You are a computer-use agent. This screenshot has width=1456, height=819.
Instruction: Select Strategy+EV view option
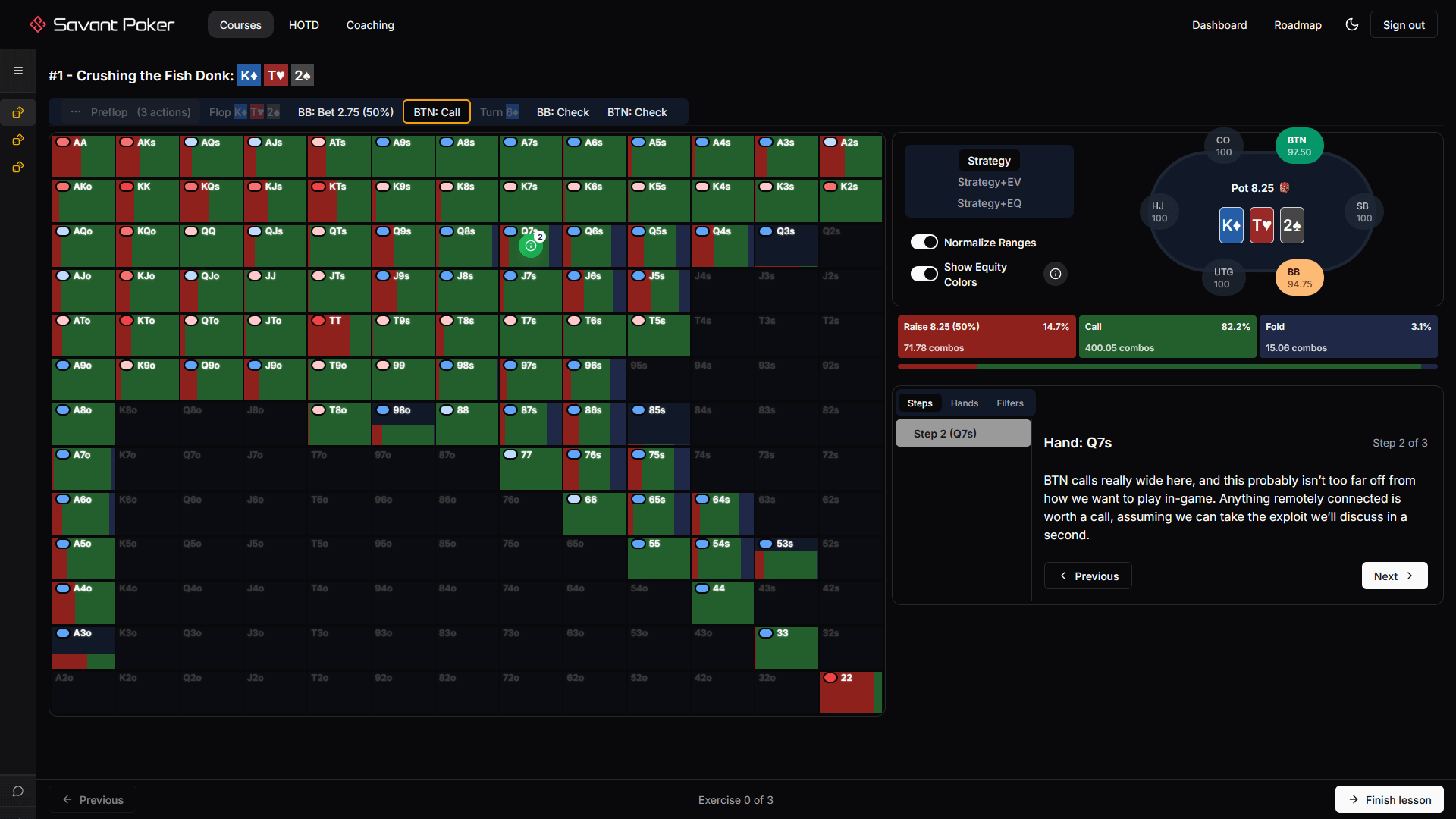coord(988,182)
